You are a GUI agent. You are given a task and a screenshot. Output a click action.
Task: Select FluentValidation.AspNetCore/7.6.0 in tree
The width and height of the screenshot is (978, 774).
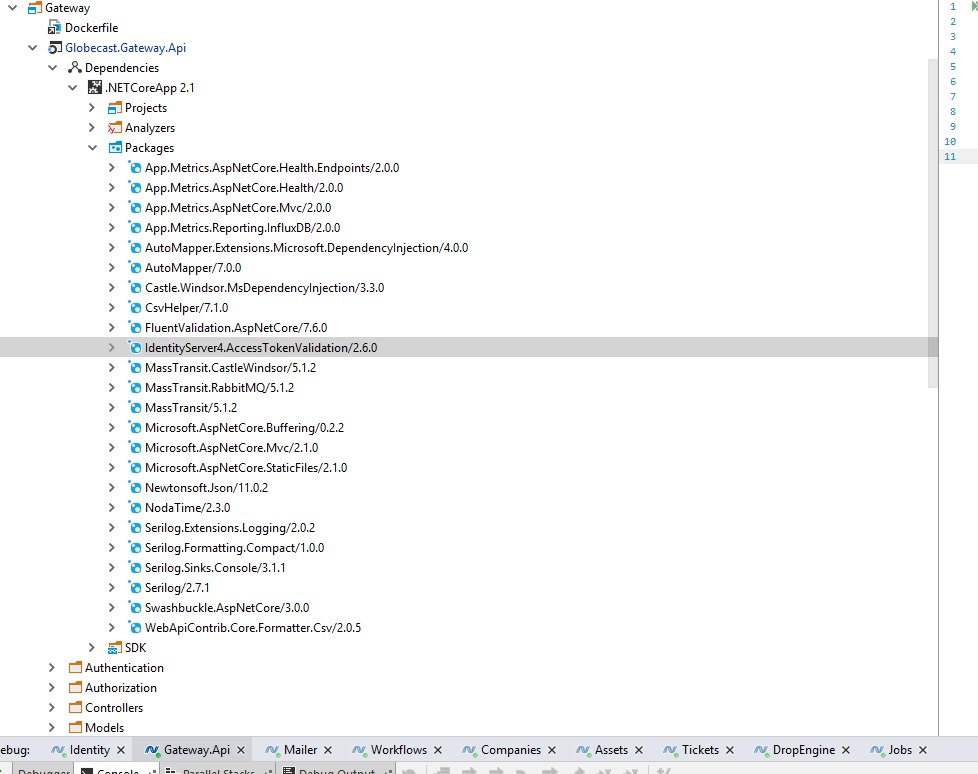pos(236,327)
